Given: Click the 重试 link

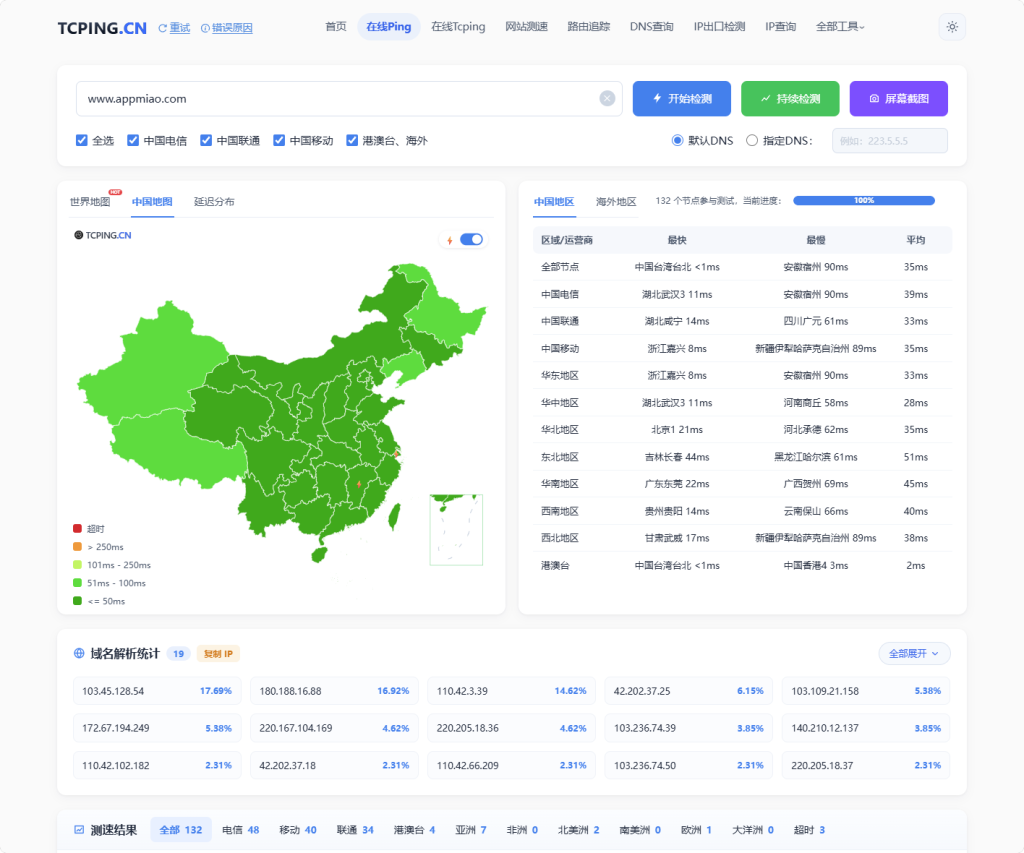Looking at the screenshot, I should (174, 28).
